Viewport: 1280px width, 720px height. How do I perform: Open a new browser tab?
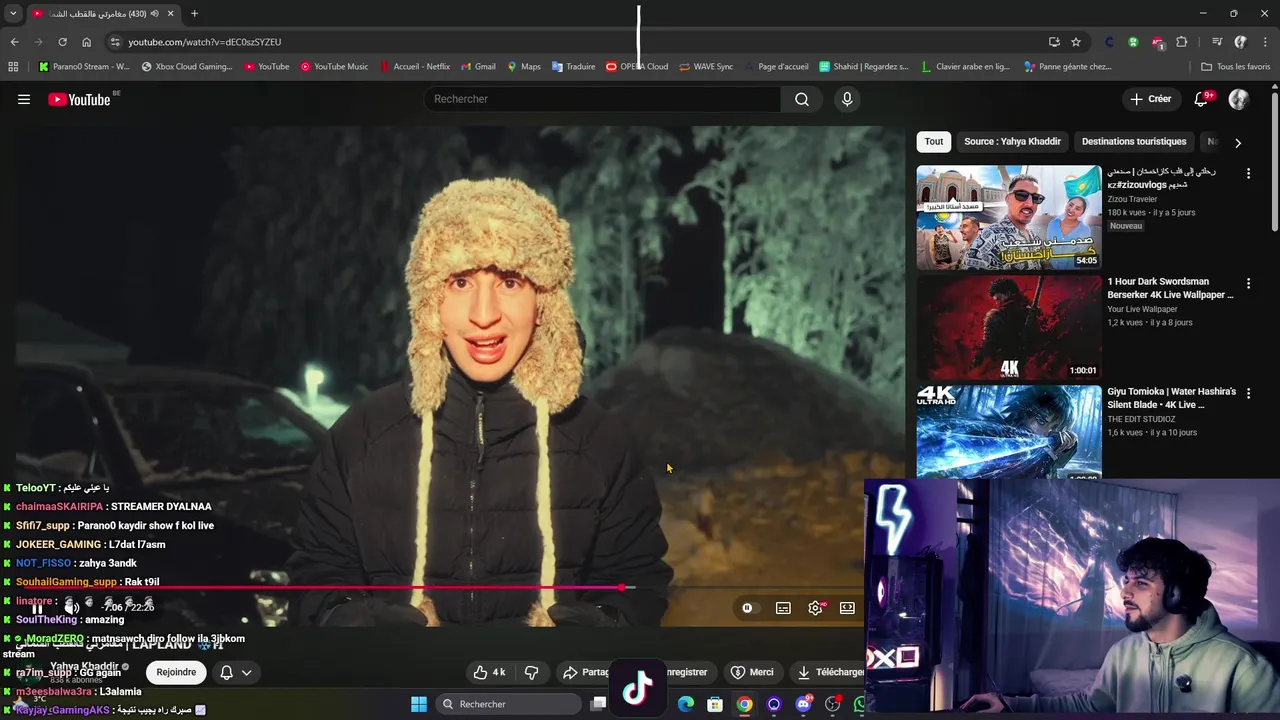194,13
